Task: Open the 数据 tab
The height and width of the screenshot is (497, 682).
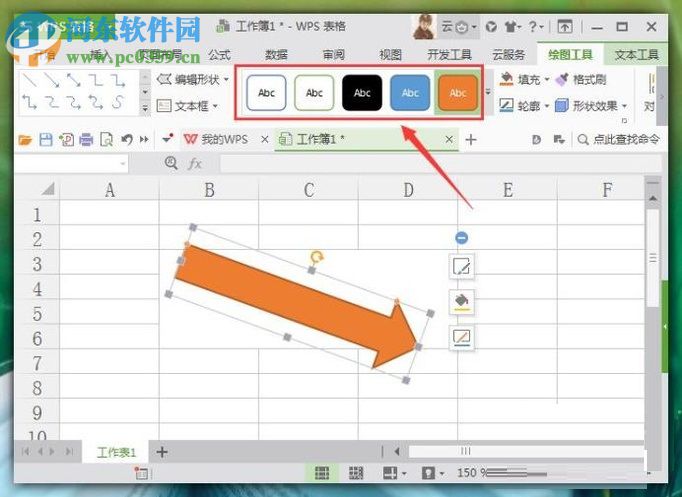Action: coord(277,55)
